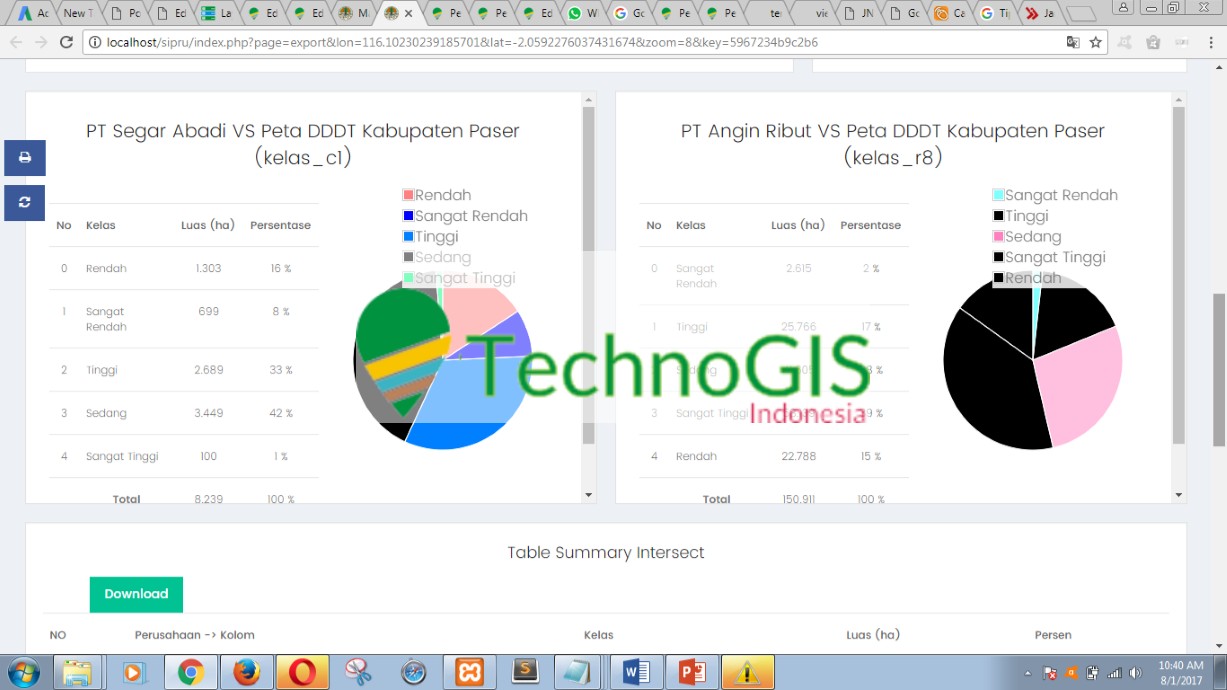Viewport: 1227px width, 690px height.
Task: Open a new tab with the new-tab button
Action: (1081, 14)
